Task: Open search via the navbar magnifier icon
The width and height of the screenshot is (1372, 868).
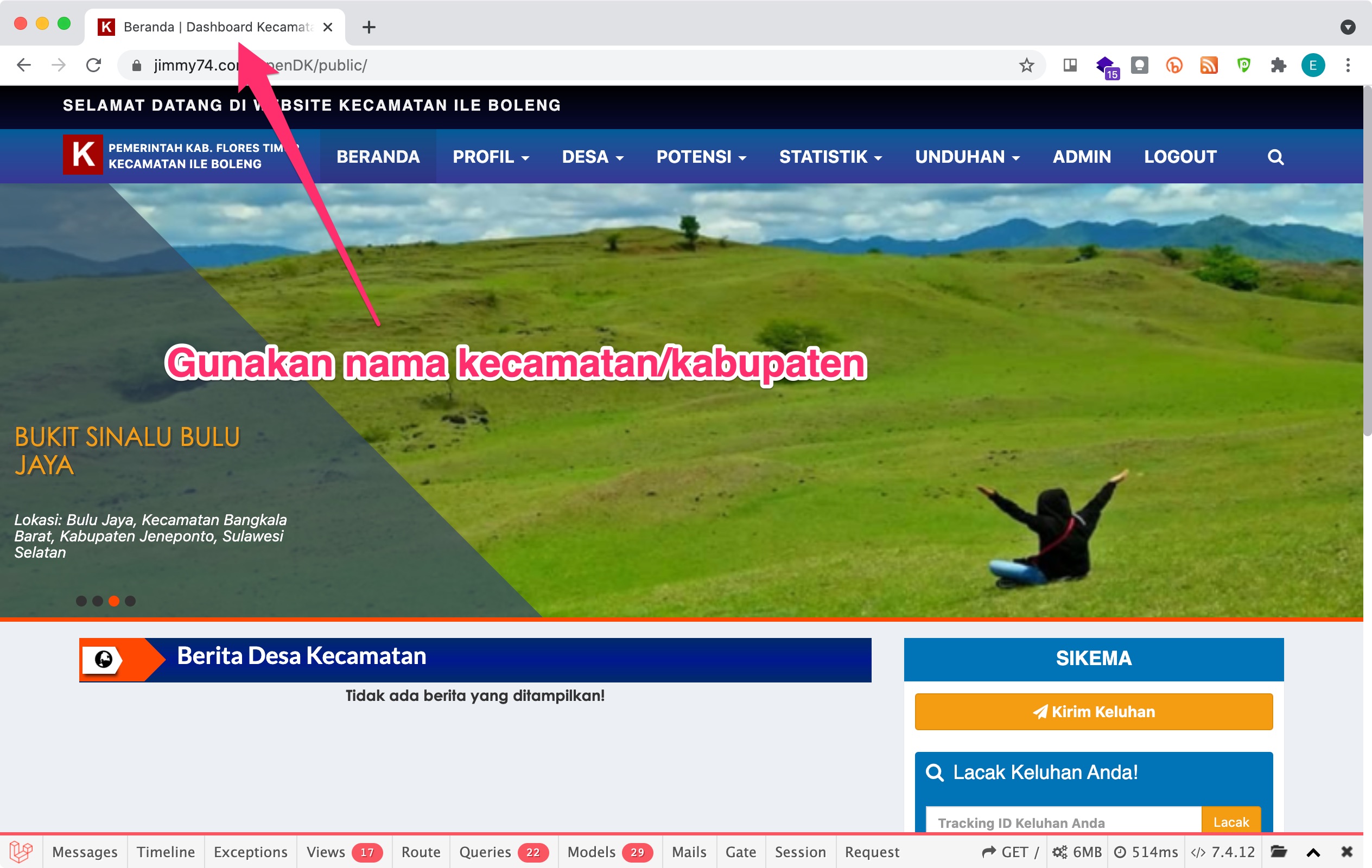Action: click(x=1275, y=157)
